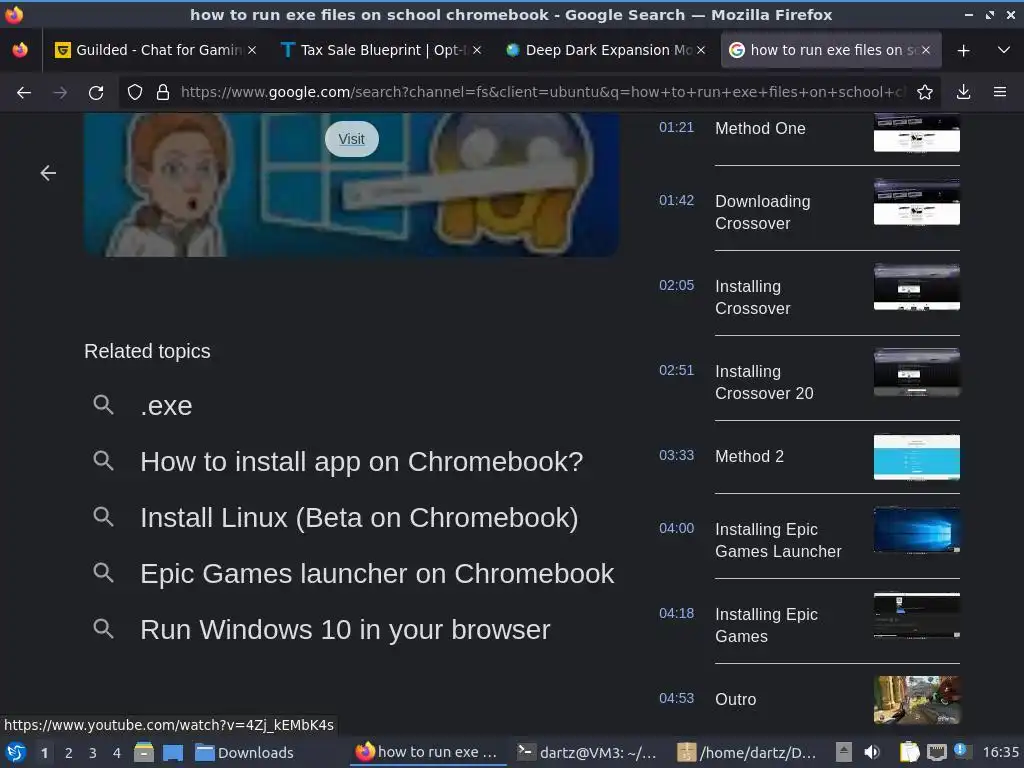Go back with the Firefox back arrow
The image size is (1024, 768).
24,93
